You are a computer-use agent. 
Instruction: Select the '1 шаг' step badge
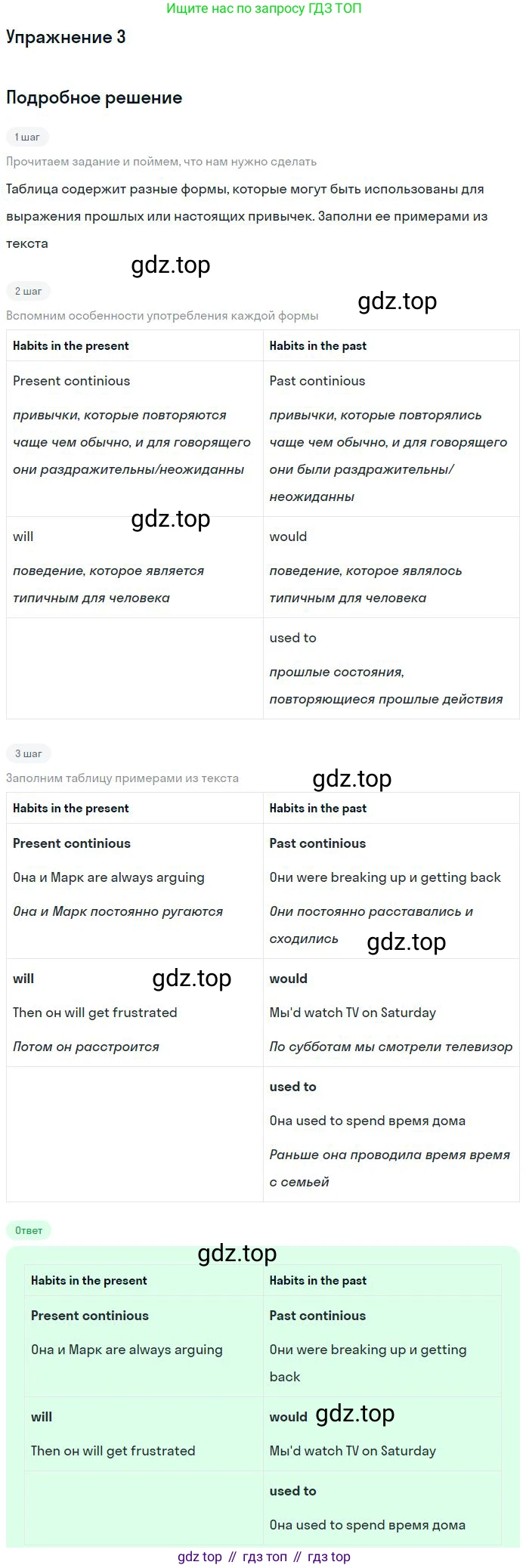(27, 137)
